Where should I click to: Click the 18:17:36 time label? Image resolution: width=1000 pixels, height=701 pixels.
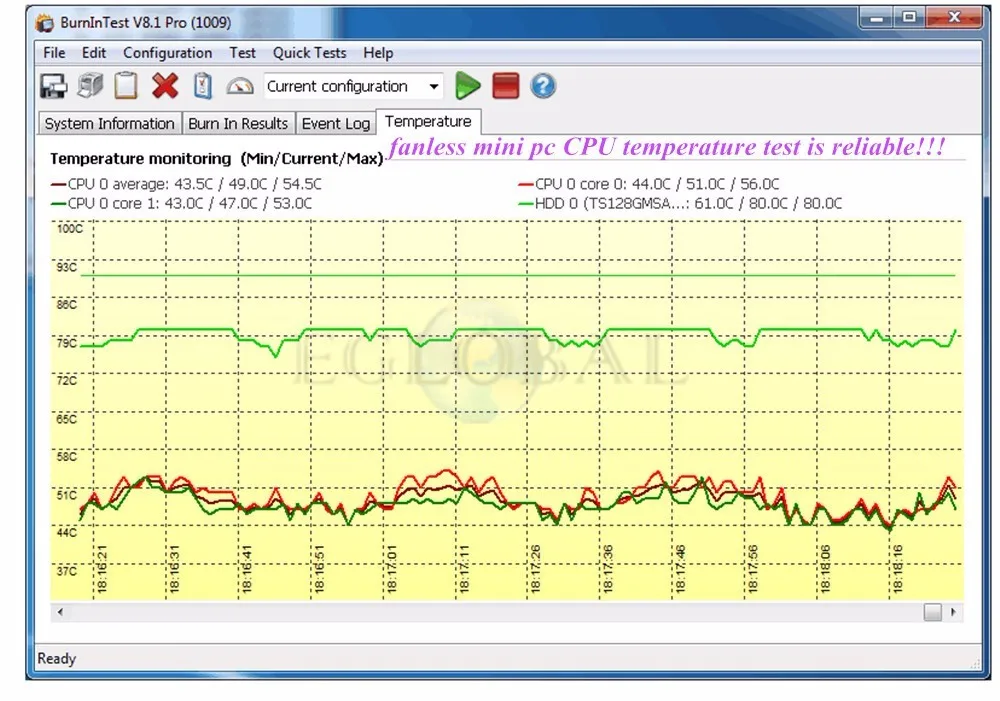[608, 569]
